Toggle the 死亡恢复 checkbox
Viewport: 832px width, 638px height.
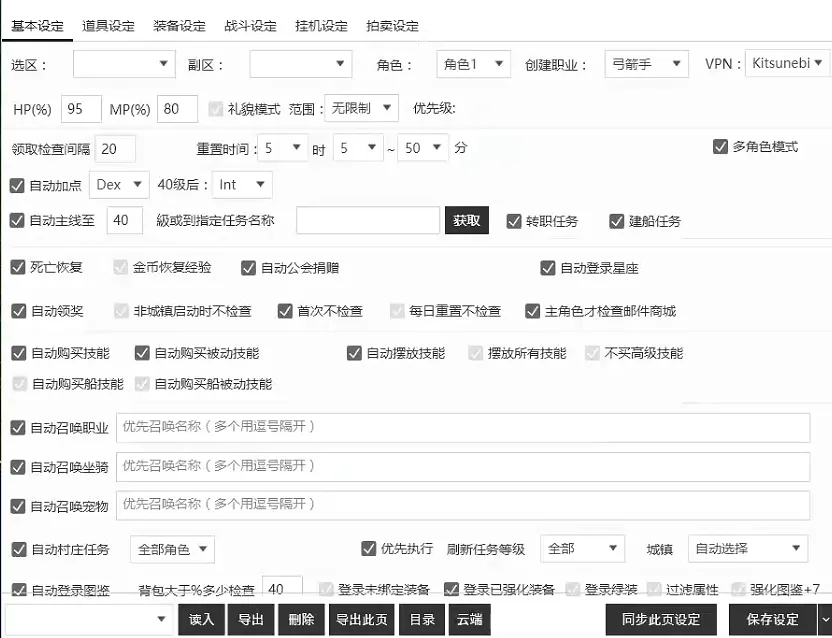coord(16,268)
